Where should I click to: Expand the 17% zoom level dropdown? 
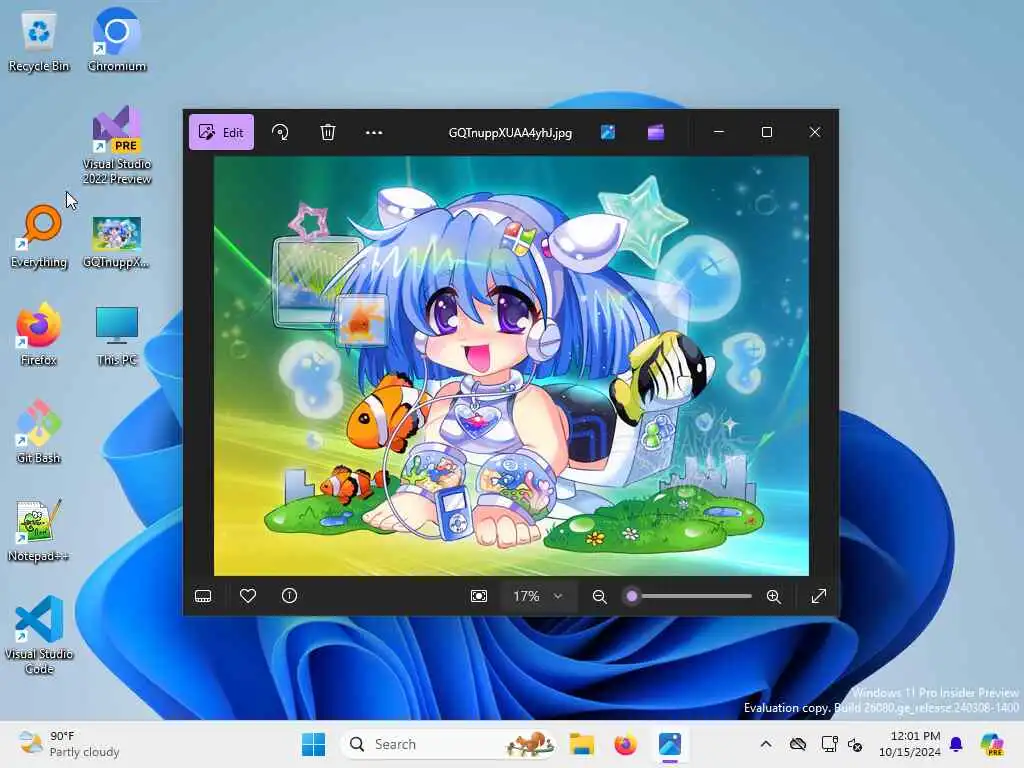(538, 596)
